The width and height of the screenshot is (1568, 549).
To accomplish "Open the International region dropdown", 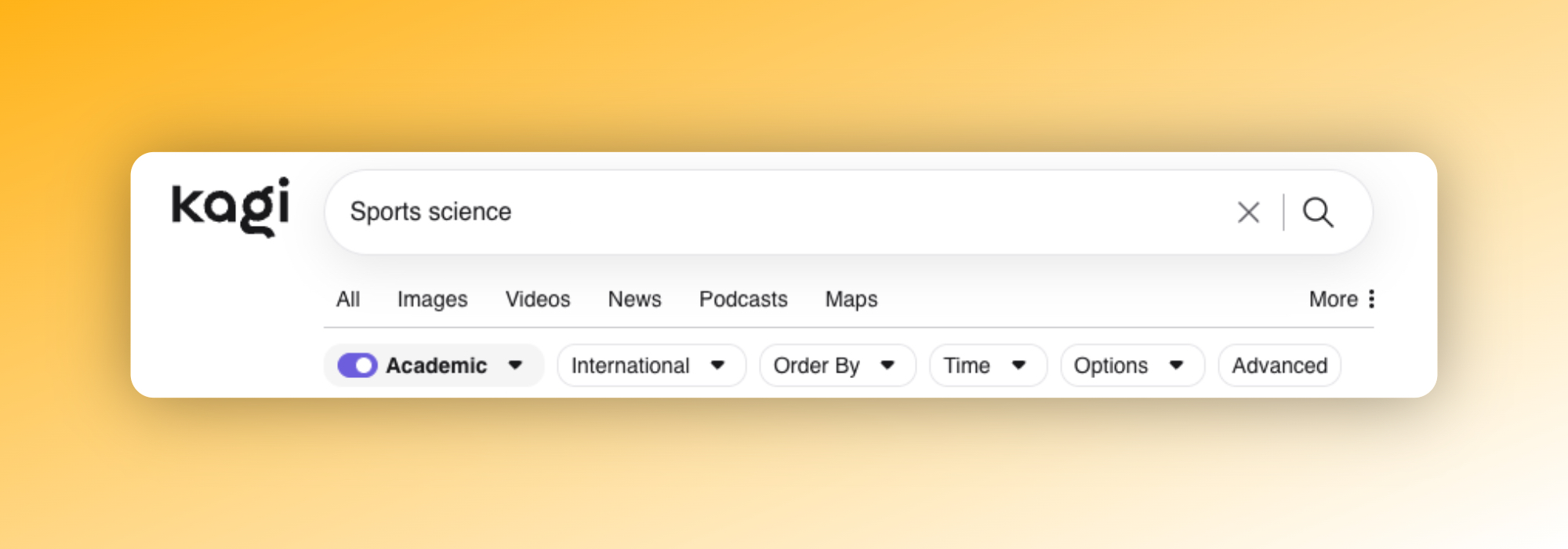I will point(651,365).
